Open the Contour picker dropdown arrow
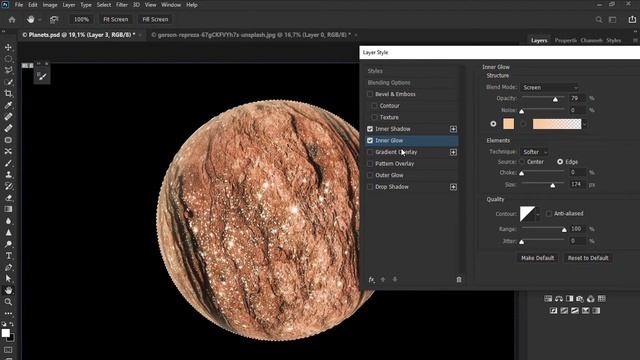This screenshot has width=640, height=360. [x=538, y=214]
